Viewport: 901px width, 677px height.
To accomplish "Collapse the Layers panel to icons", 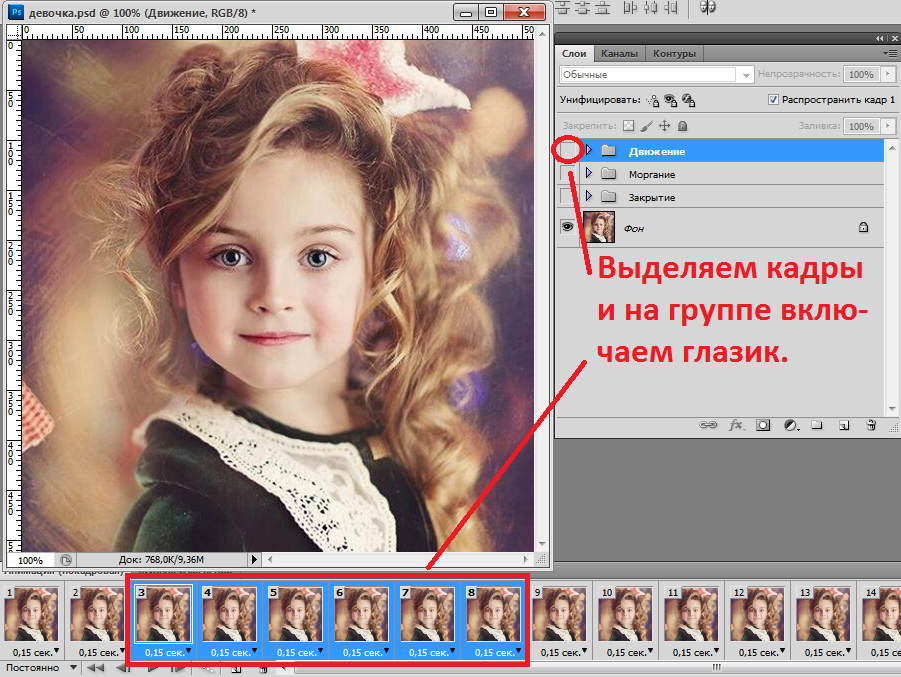I will tap(880, 38).
